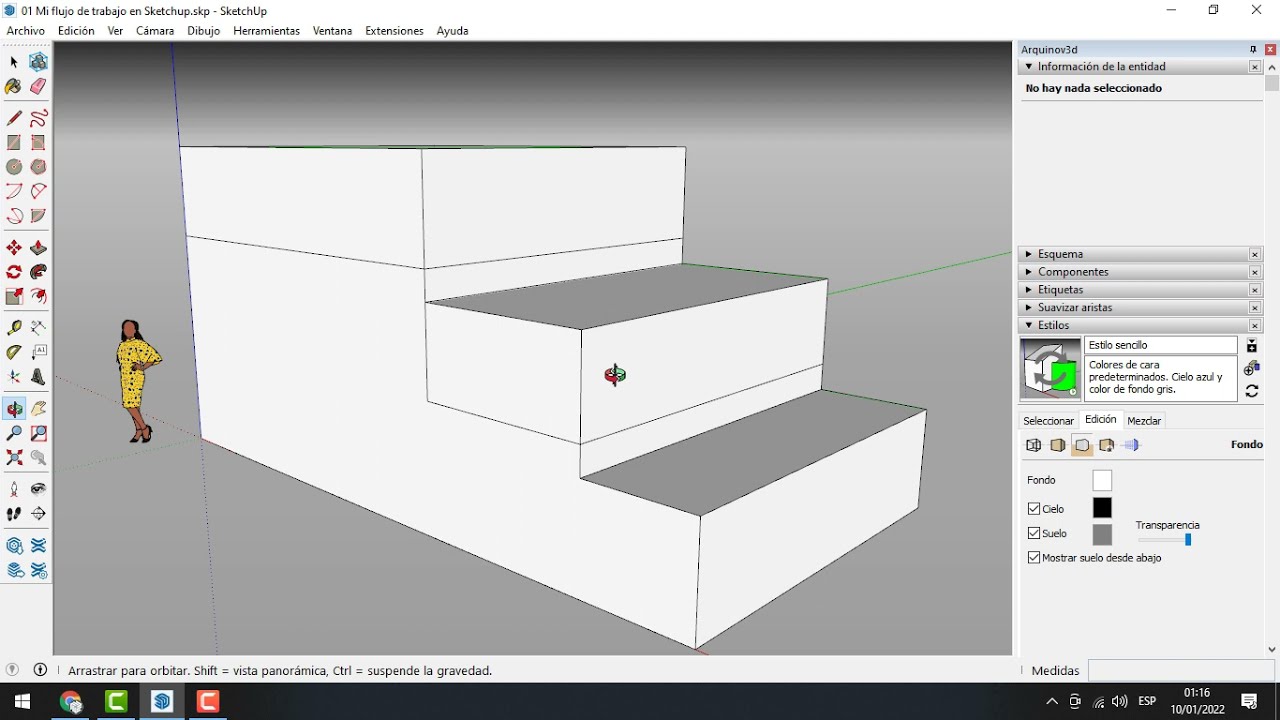Screen dimensions: 1280x720
Task: Click the Suelo gray color swatch
Action: click(1102, 534)
